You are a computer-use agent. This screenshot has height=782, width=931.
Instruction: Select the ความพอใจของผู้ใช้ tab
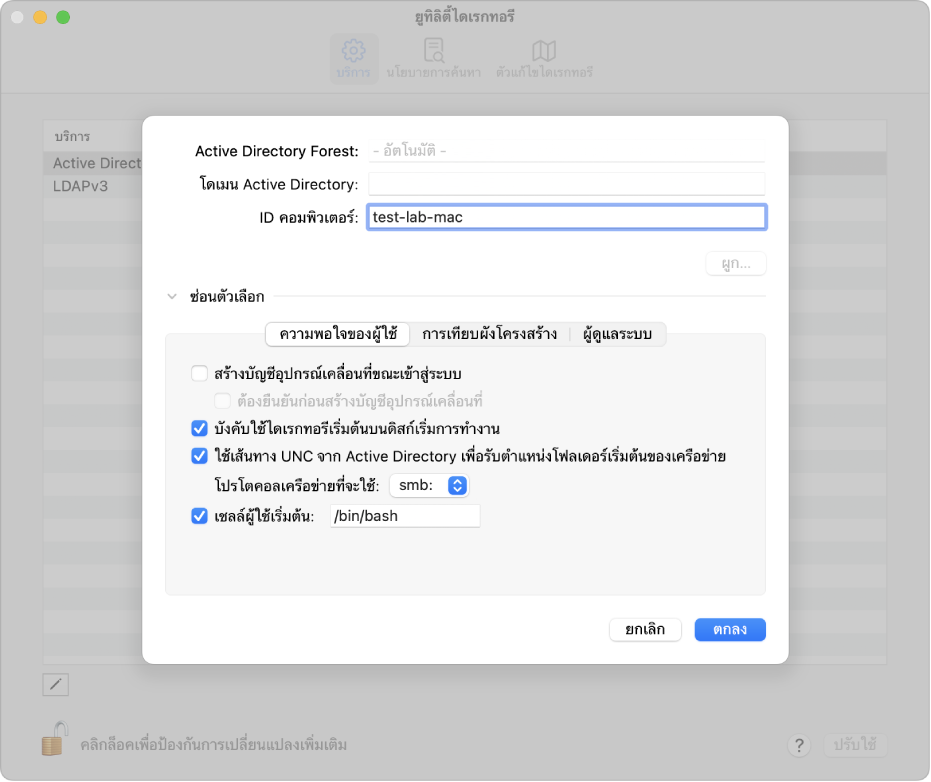(x=338, y=334)
